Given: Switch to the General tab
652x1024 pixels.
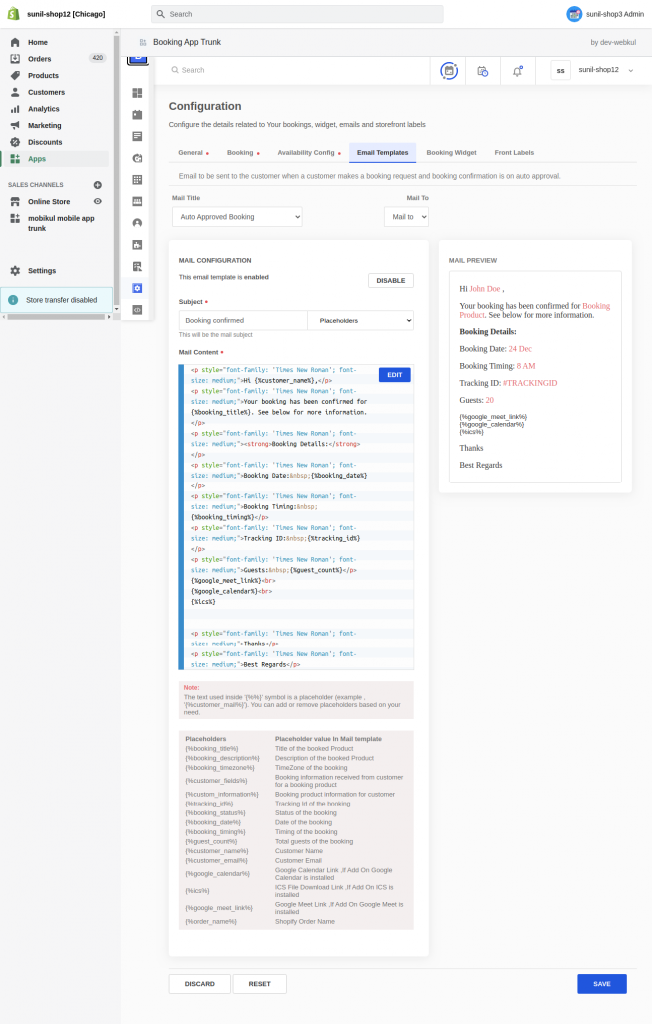Looking at the screenshot, I should [193, 153].
